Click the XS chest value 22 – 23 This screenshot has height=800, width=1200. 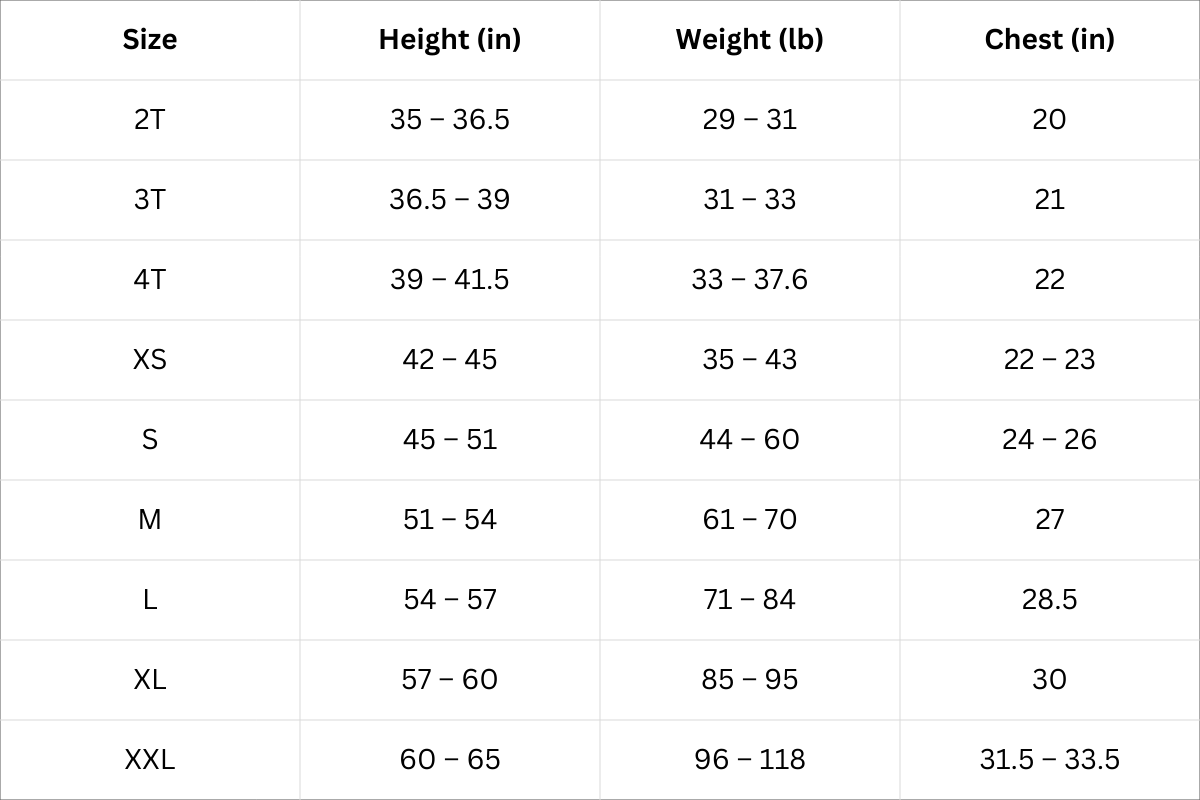tap(1049, 360)
